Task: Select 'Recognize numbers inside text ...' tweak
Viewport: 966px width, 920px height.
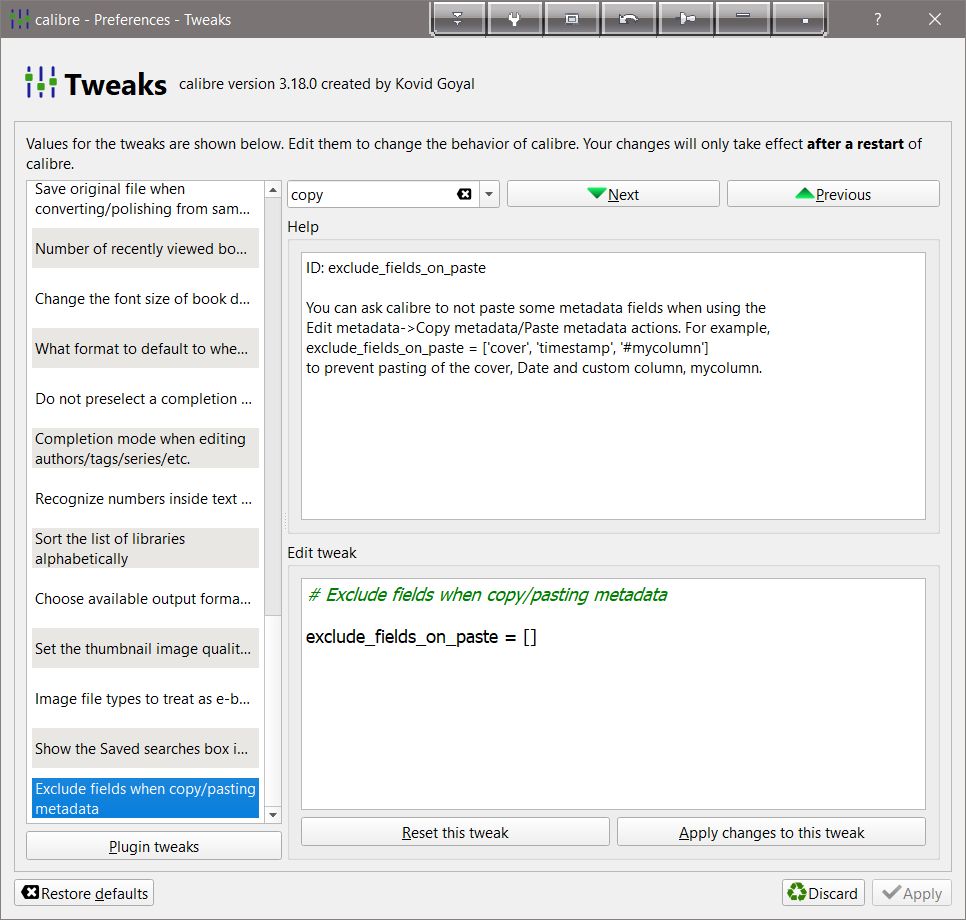Action: click(145, 499)
